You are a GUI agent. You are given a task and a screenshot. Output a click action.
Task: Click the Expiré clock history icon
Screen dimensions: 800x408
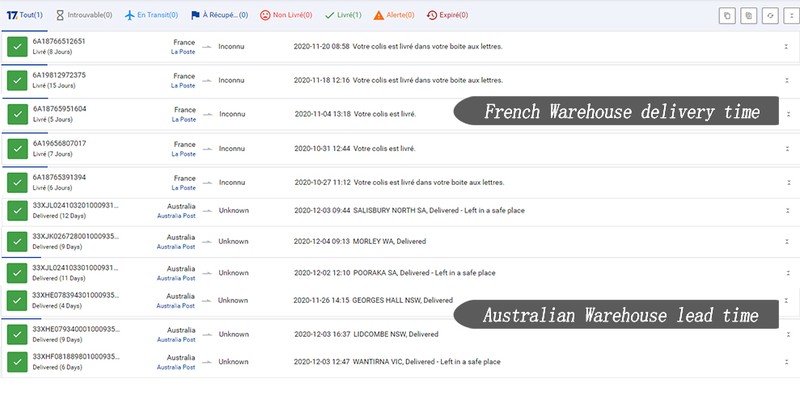432,15
